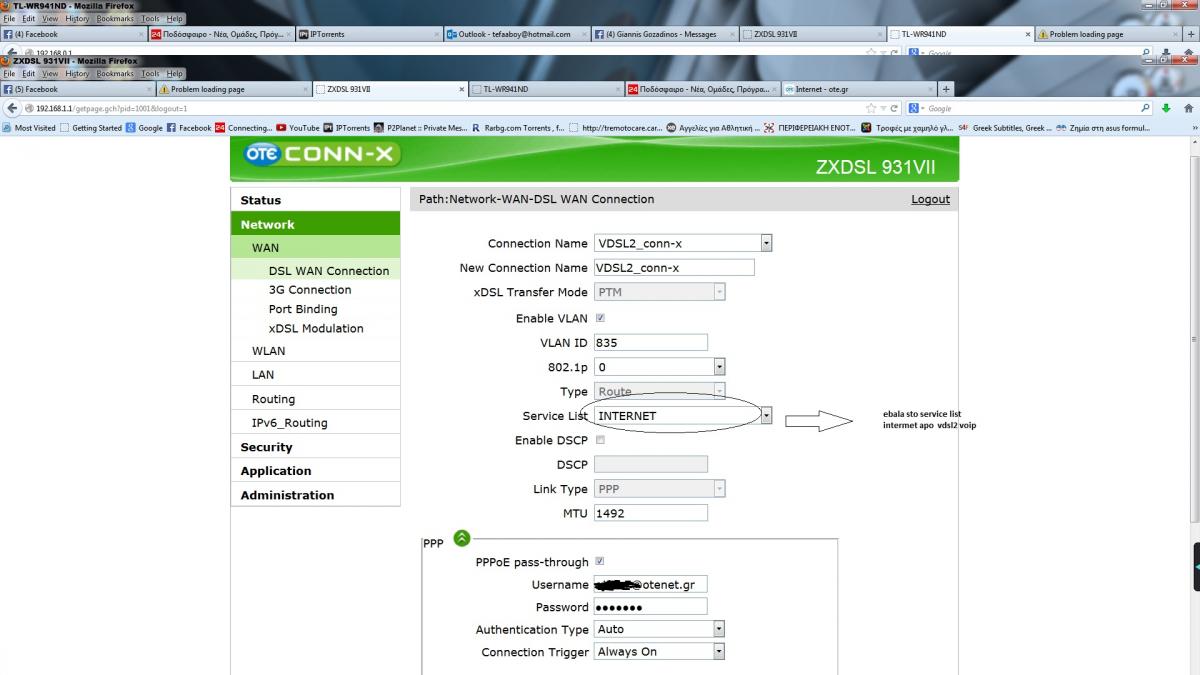Click the VLAN ID field
Image resolution: width=1200 pixels, height=675 pixels.
pyautogui.click(x=651, y=343)
